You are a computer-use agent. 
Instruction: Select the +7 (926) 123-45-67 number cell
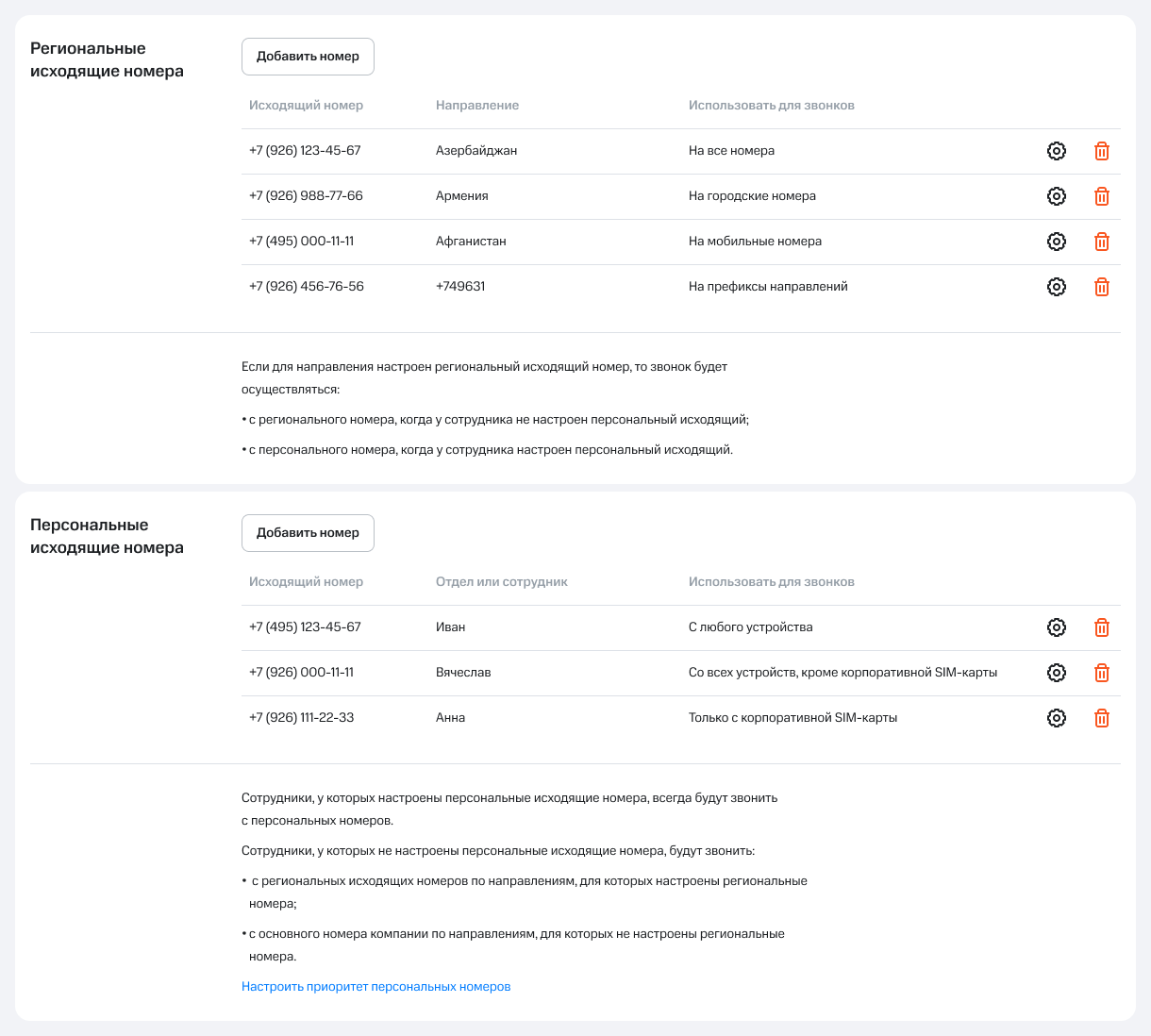coord(305,151)
